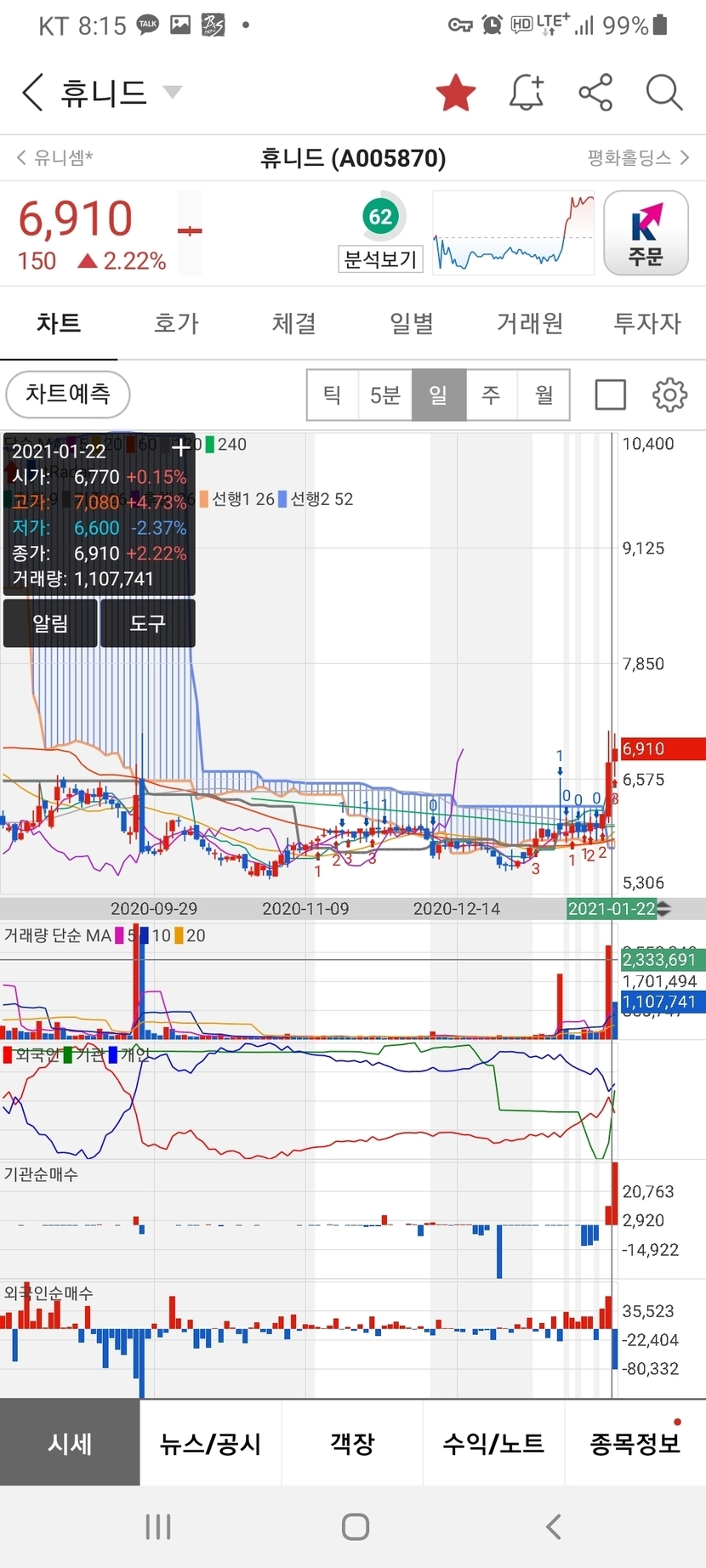The width and height of the screenshot is (706, 1568).
Task: Toggle the red favorite star
Action: point(456,92)
